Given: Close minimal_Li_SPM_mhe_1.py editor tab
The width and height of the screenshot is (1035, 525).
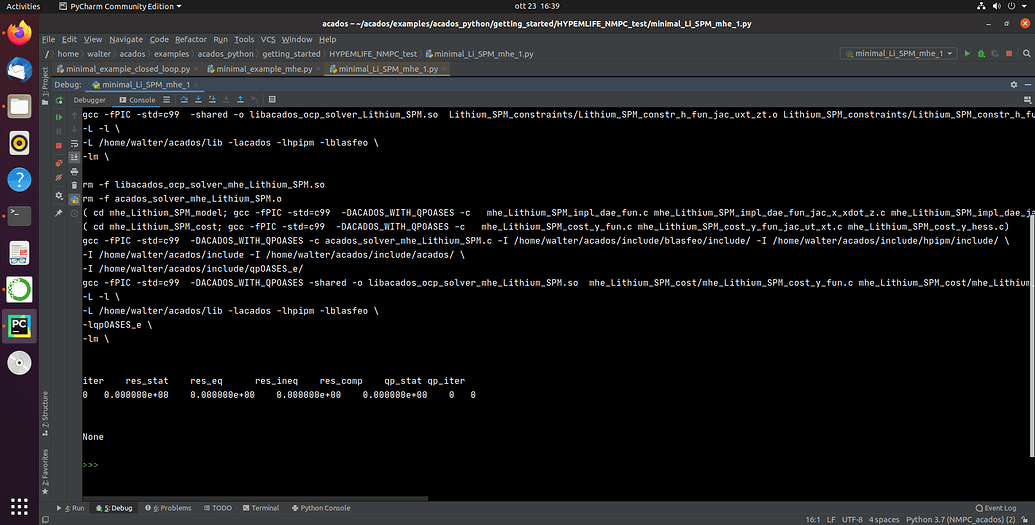Looking at the screenshot, I should tap(444, 69).
